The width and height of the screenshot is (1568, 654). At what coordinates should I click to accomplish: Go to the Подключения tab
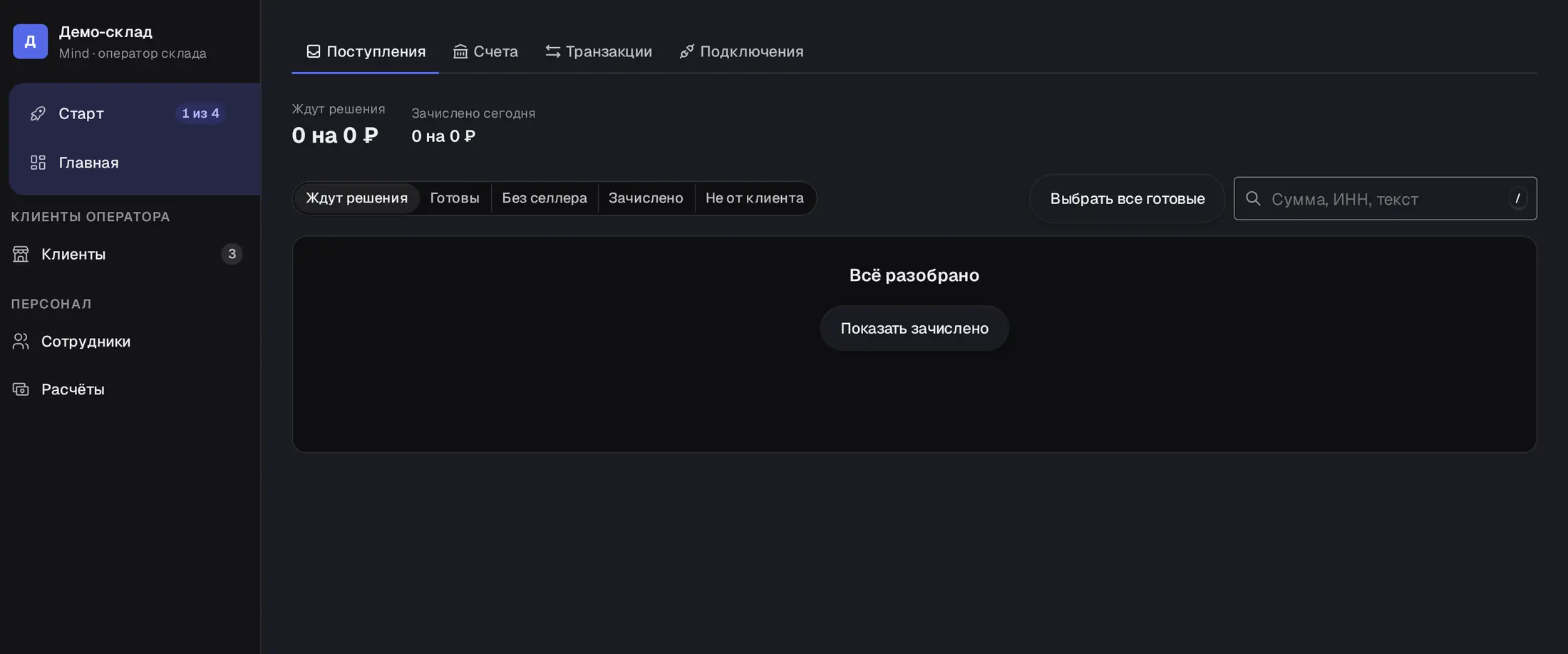[x=741, y=51]
